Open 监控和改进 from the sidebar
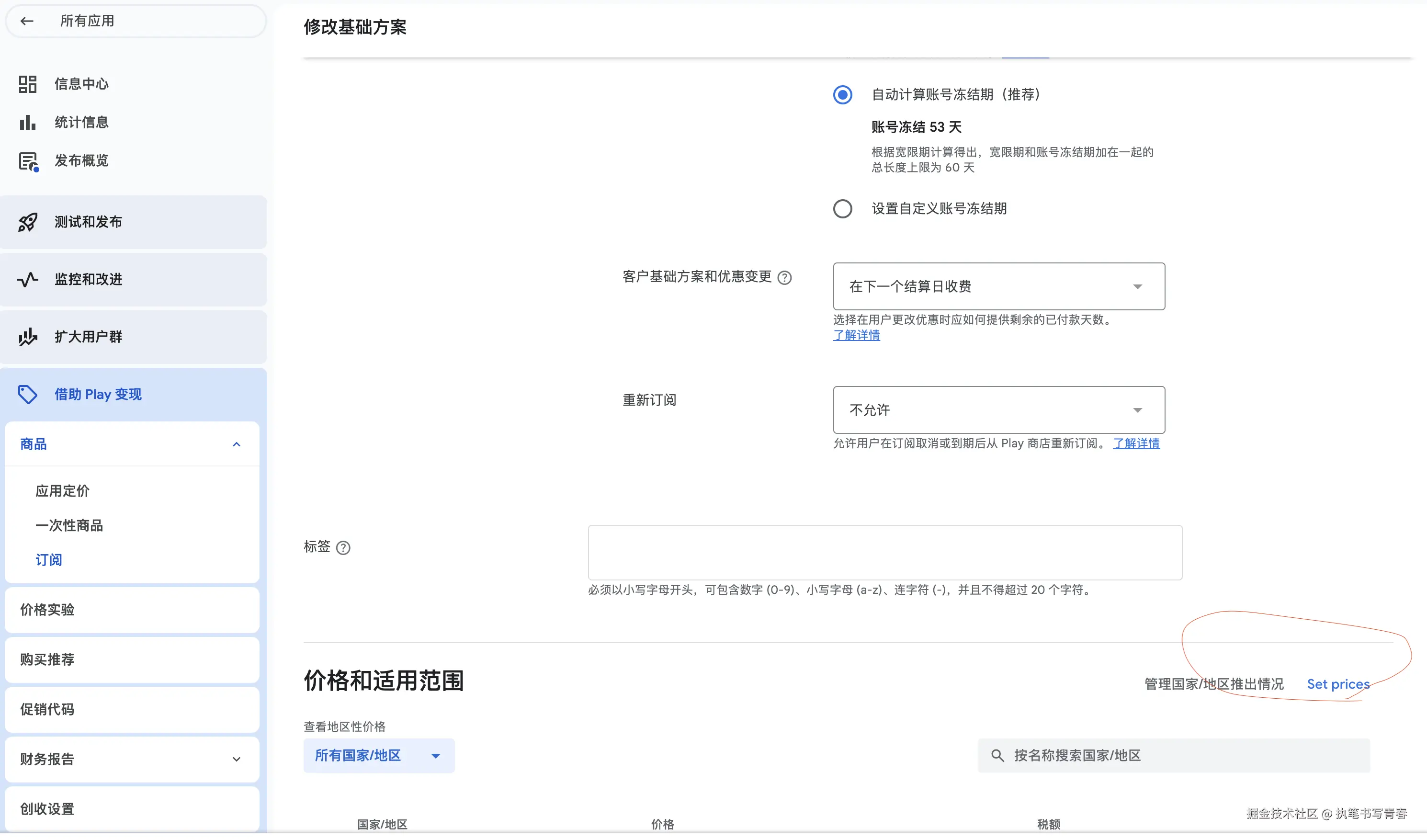 click(x=88, y=279)
